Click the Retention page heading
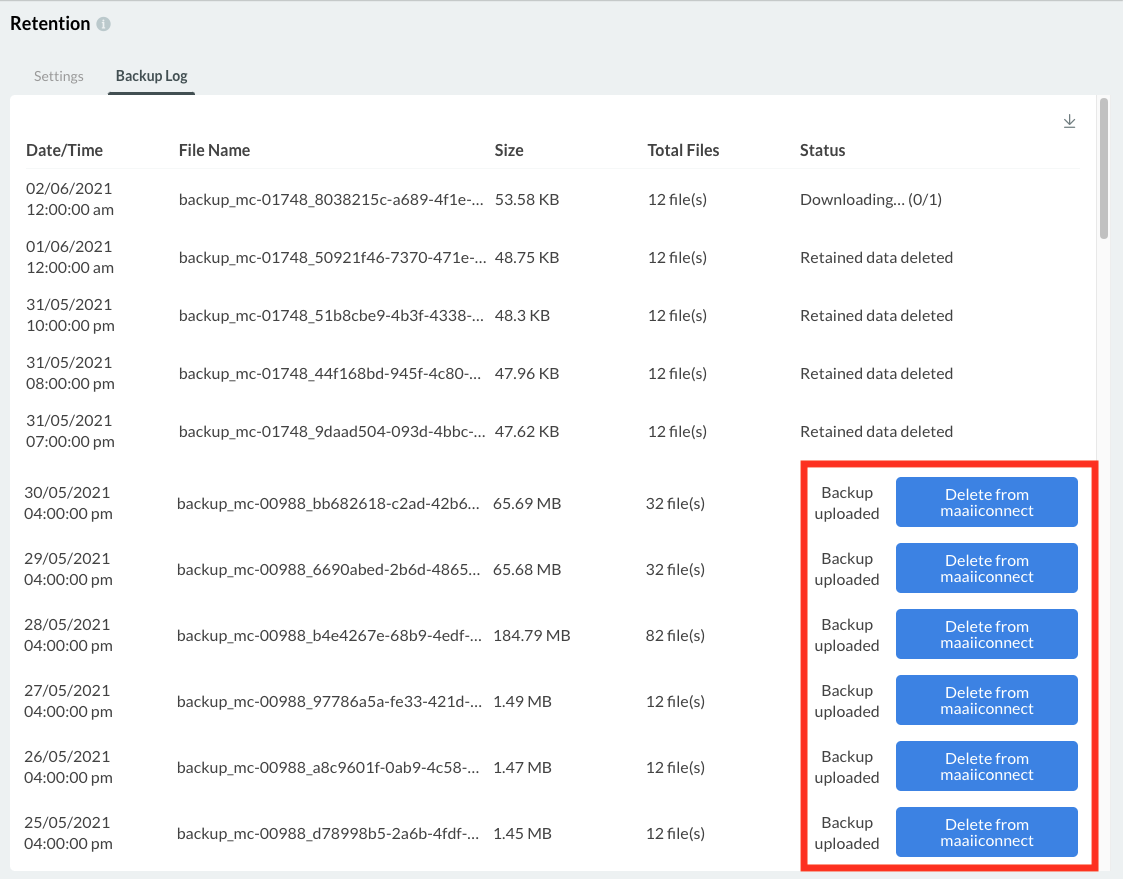This screenshot has height=879, width=1123. point(50,24)
